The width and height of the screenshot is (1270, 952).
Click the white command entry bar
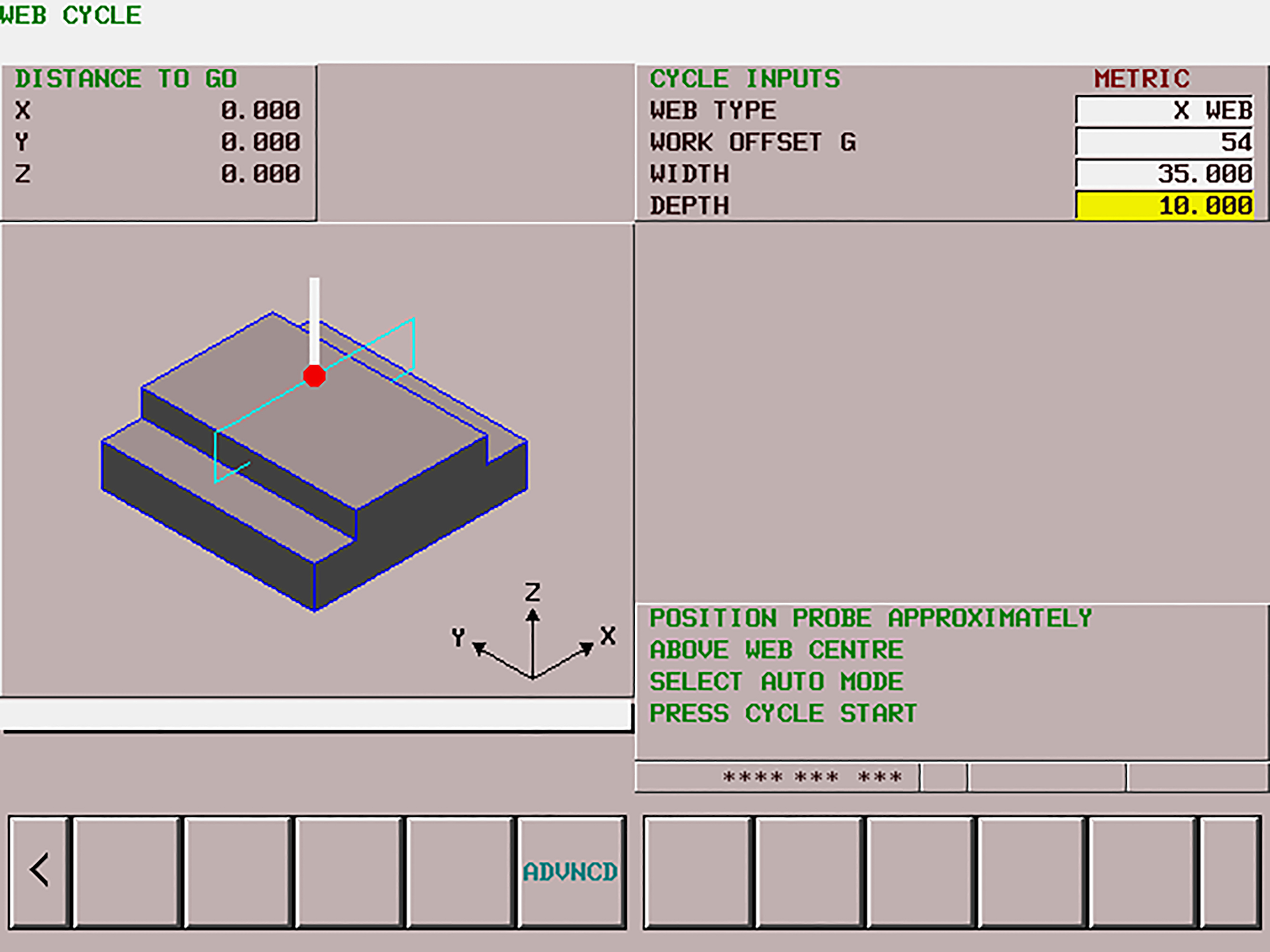(x=316, y=715)
